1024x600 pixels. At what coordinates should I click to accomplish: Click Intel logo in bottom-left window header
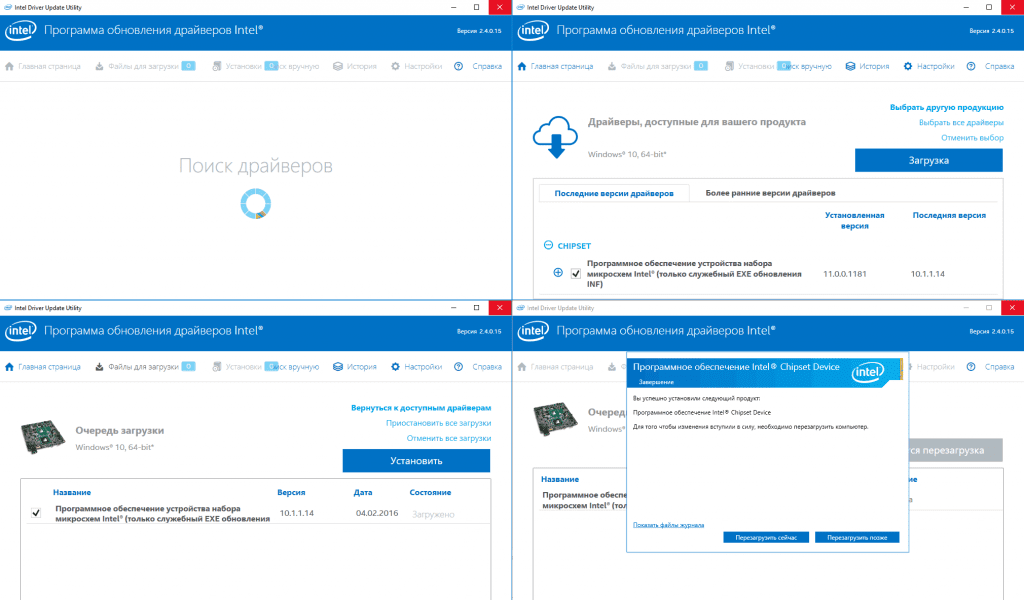(x=21, y=330)
